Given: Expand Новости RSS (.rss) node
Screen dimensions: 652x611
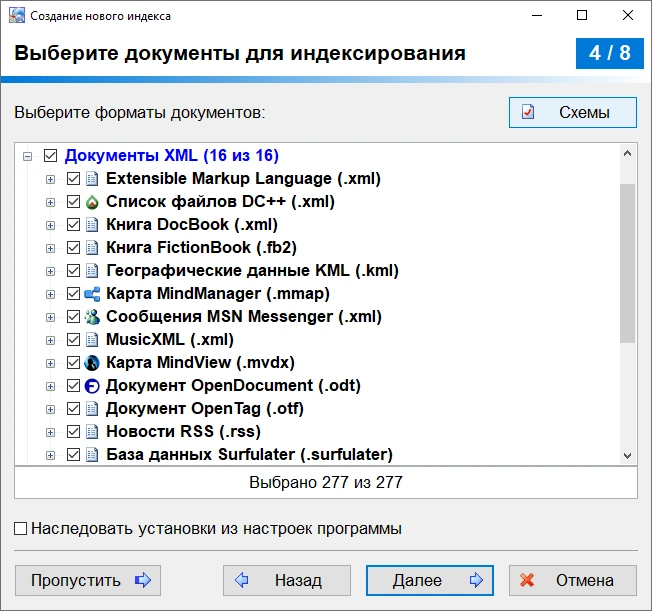Looking at the screenshot, I should pyautogui.click(x=50, y=433).
